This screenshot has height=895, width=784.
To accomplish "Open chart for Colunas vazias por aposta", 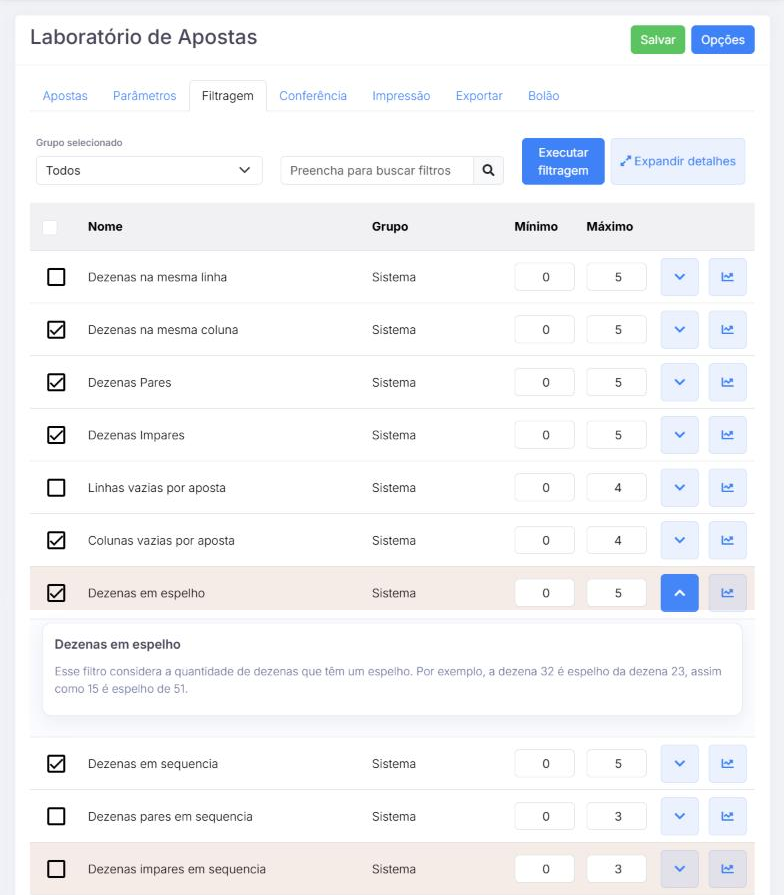I will point(727,540).
